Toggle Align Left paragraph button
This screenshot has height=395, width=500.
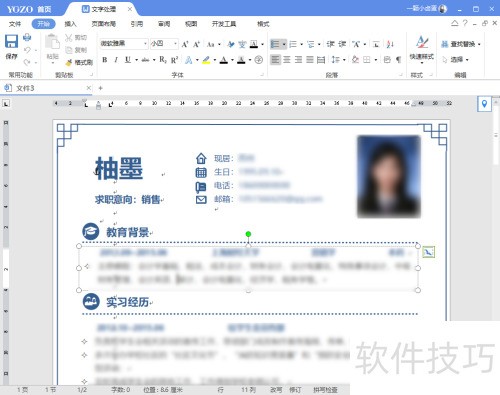pos(275,60)
